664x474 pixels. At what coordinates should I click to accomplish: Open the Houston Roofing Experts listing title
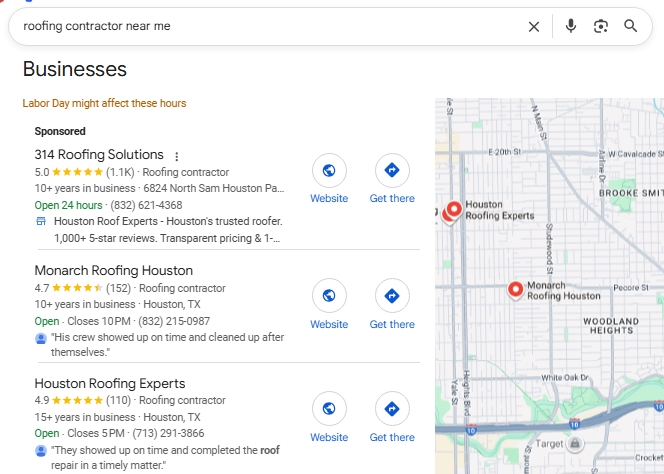(110, 383)
